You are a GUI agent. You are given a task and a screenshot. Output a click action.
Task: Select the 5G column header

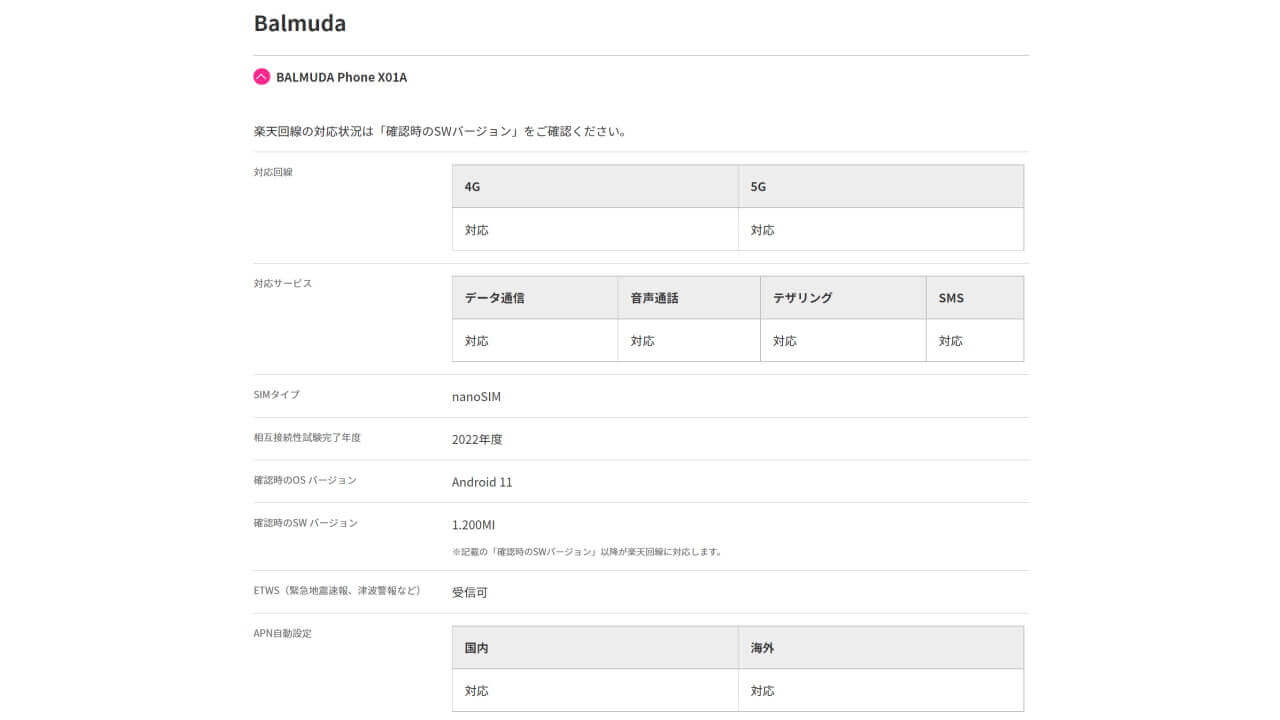click(x=757, y=186)
